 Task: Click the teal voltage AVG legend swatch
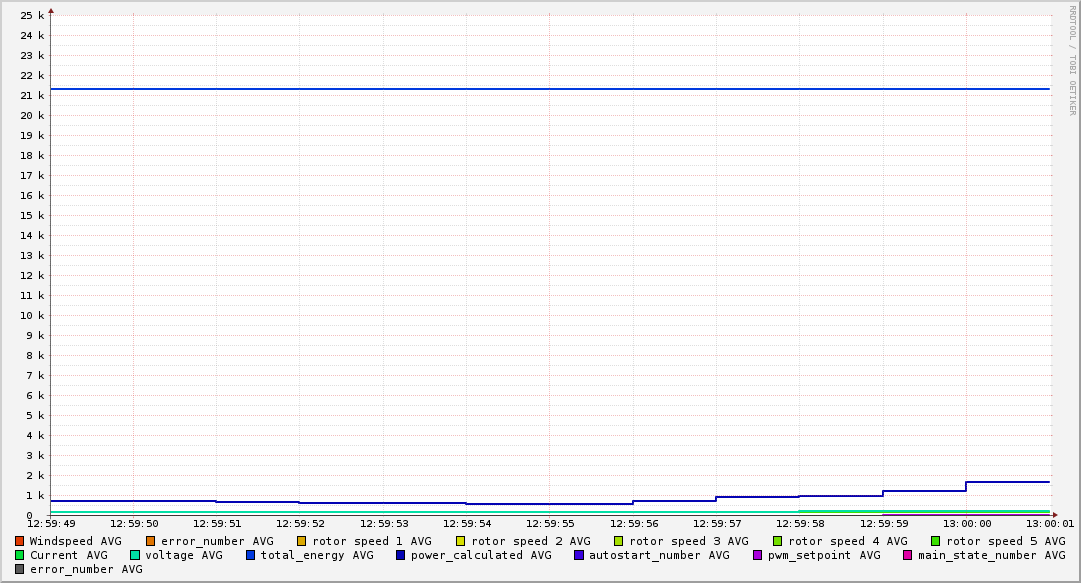coord(135,555)
